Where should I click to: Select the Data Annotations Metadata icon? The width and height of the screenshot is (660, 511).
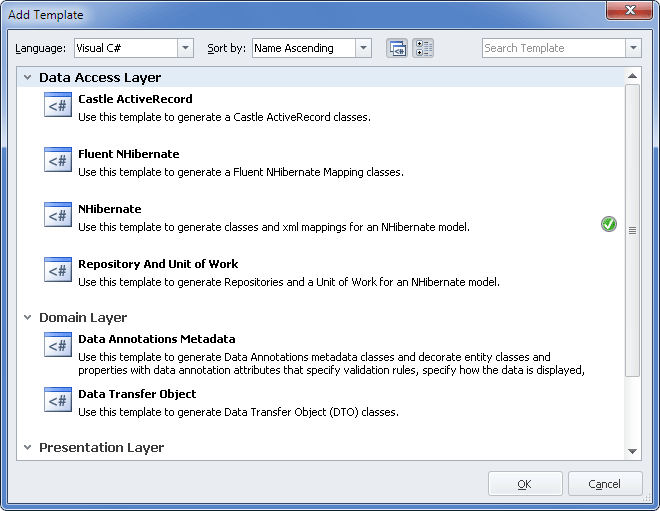(x=58, y=345)
